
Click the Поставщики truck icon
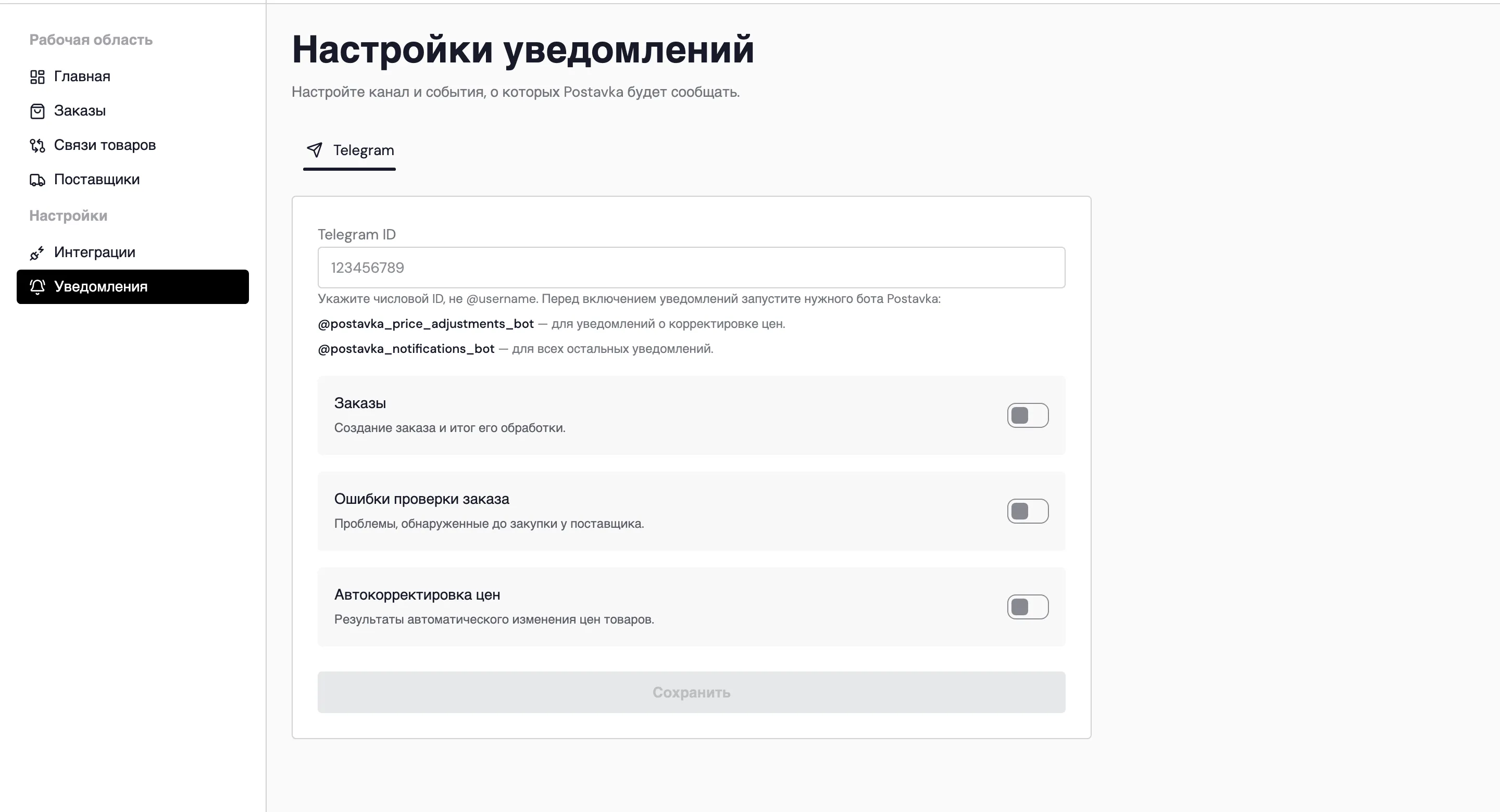pyautogui.click(x=37, y=180)
